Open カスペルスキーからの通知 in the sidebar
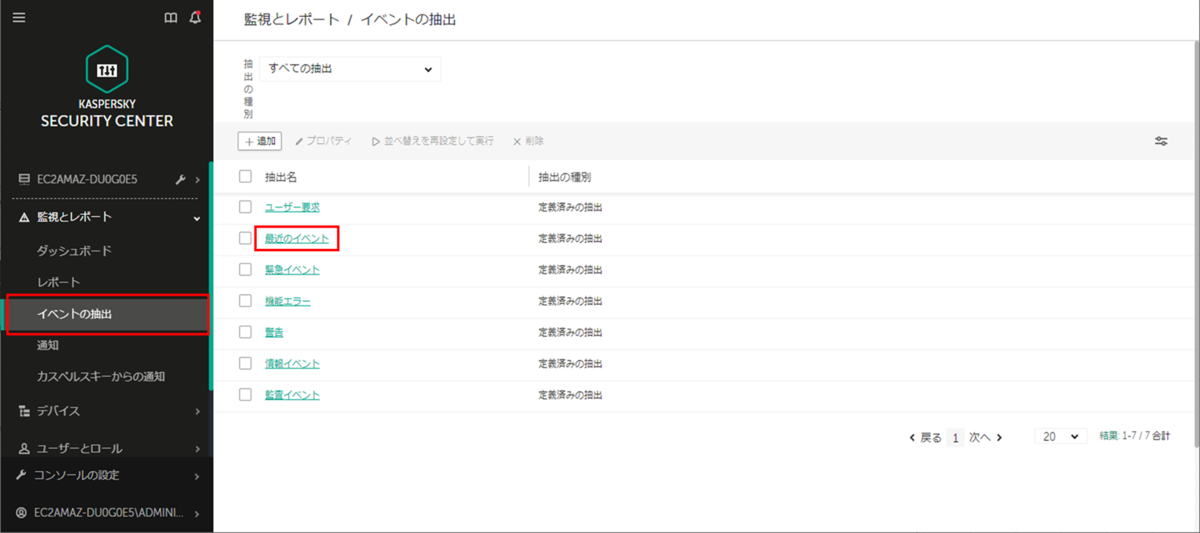The width and height of the screenshot is (1200, 533). point(100,377)
